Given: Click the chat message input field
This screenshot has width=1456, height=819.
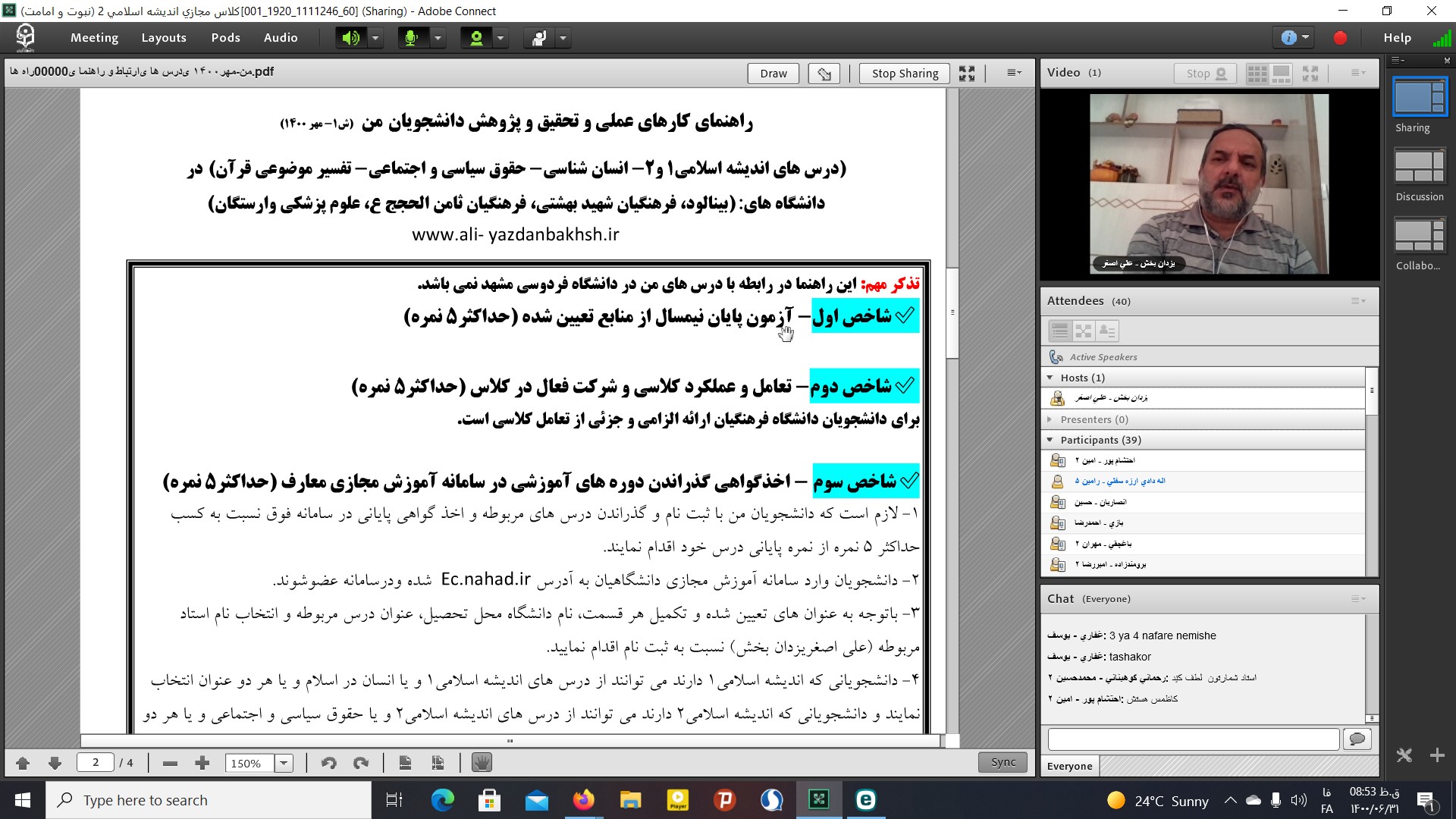Looking at the screenshot, I should [1193, 739].
